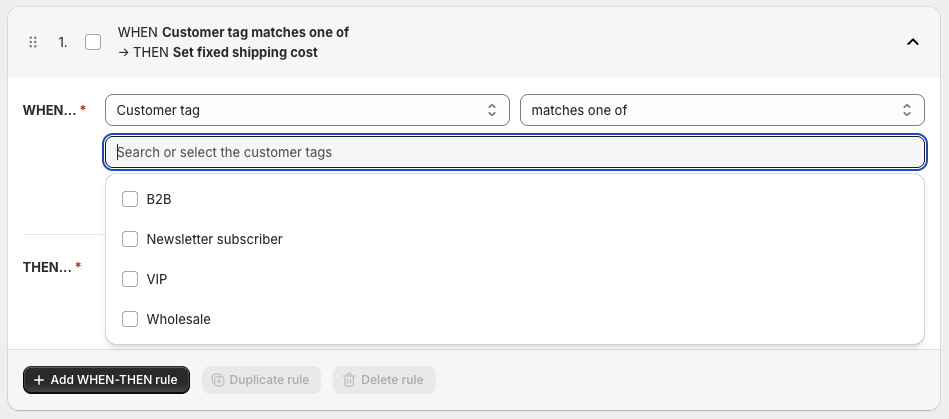Image resolution: width=949 pixels, height=419 pixels.
Task: Collapse rule 1 with the chevron arrow
Action: (x=912, y=42)
